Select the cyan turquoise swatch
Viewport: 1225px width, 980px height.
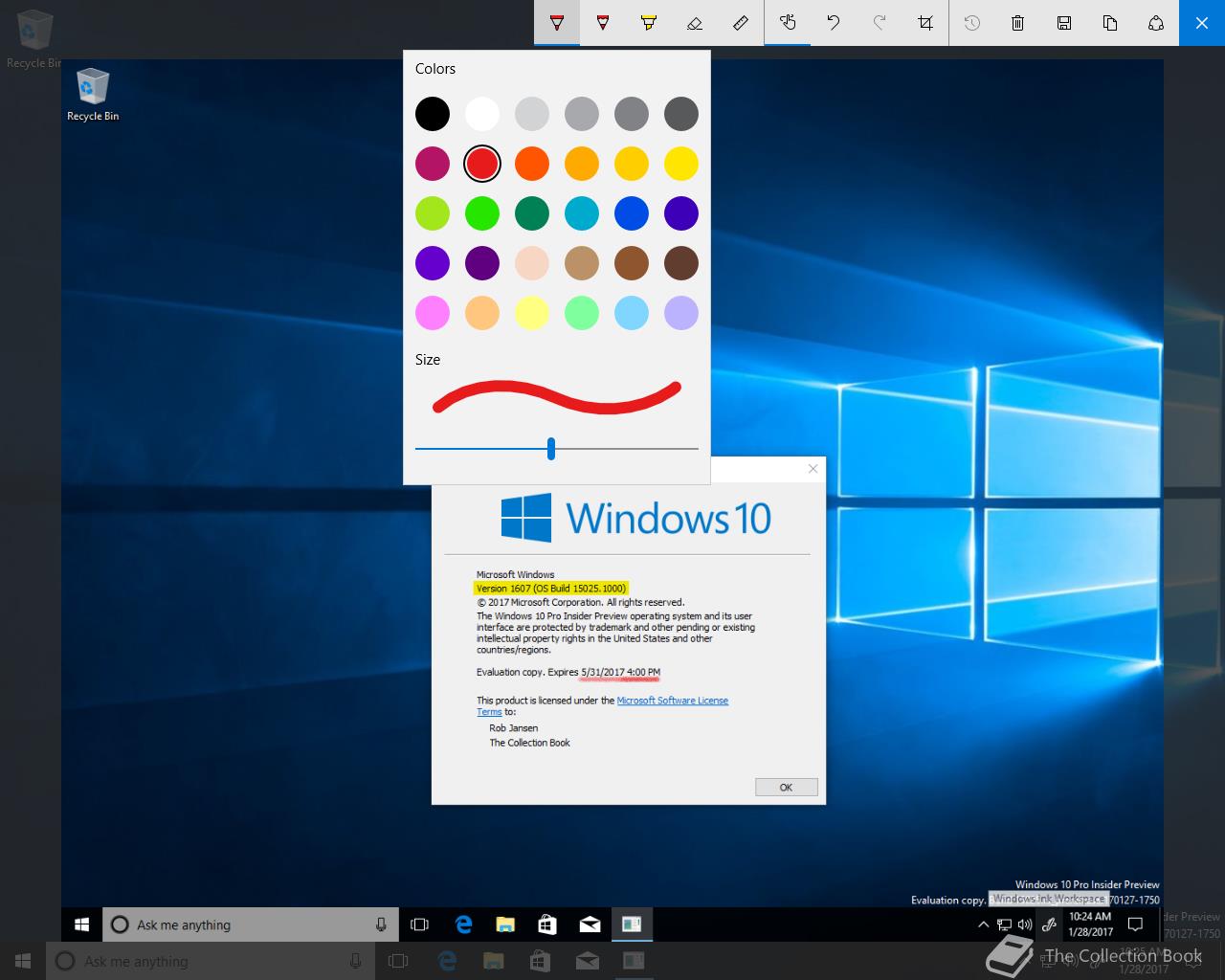[582, 213]
